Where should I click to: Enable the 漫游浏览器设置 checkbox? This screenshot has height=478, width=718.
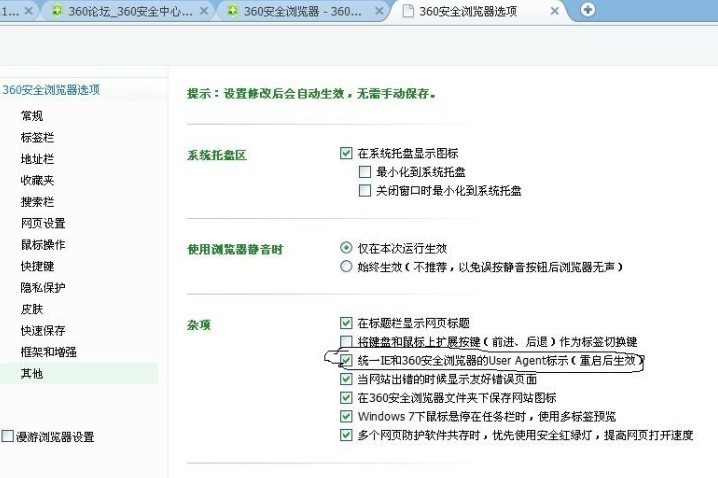[7, 436]
